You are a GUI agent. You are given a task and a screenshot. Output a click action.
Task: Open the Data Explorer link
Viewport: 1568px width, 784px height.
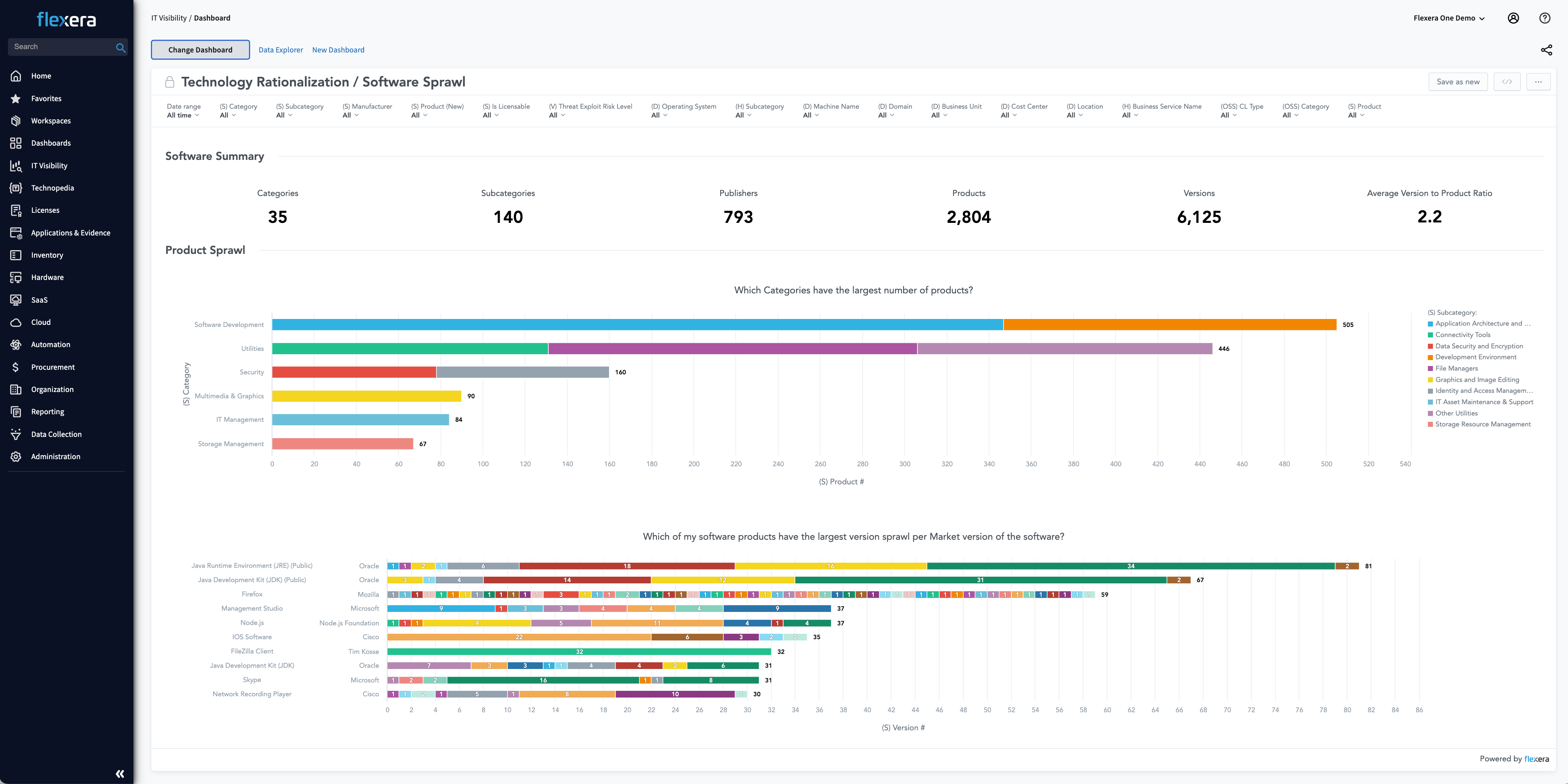pyautogui.click(x=281, y=50)
